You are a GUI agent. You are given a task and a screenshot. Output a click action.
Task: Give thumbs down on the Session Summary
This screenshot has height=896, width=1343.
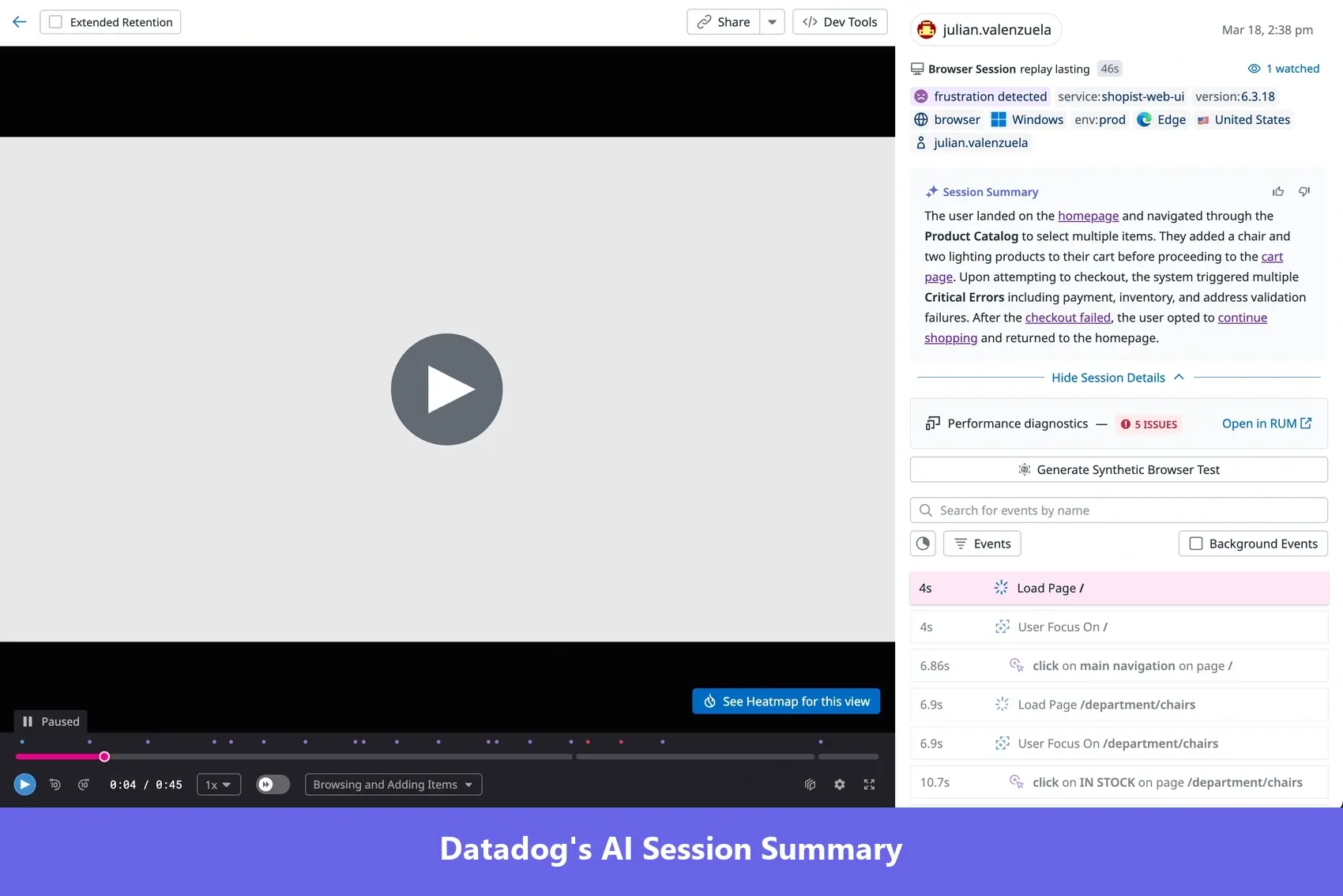pyautogui.click(x=1304, y=192)
